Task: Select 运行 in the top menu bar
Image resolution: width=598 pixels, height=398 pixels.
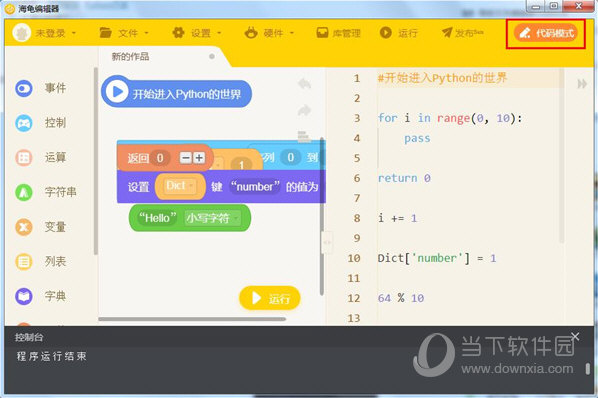Action: (408, 33)
